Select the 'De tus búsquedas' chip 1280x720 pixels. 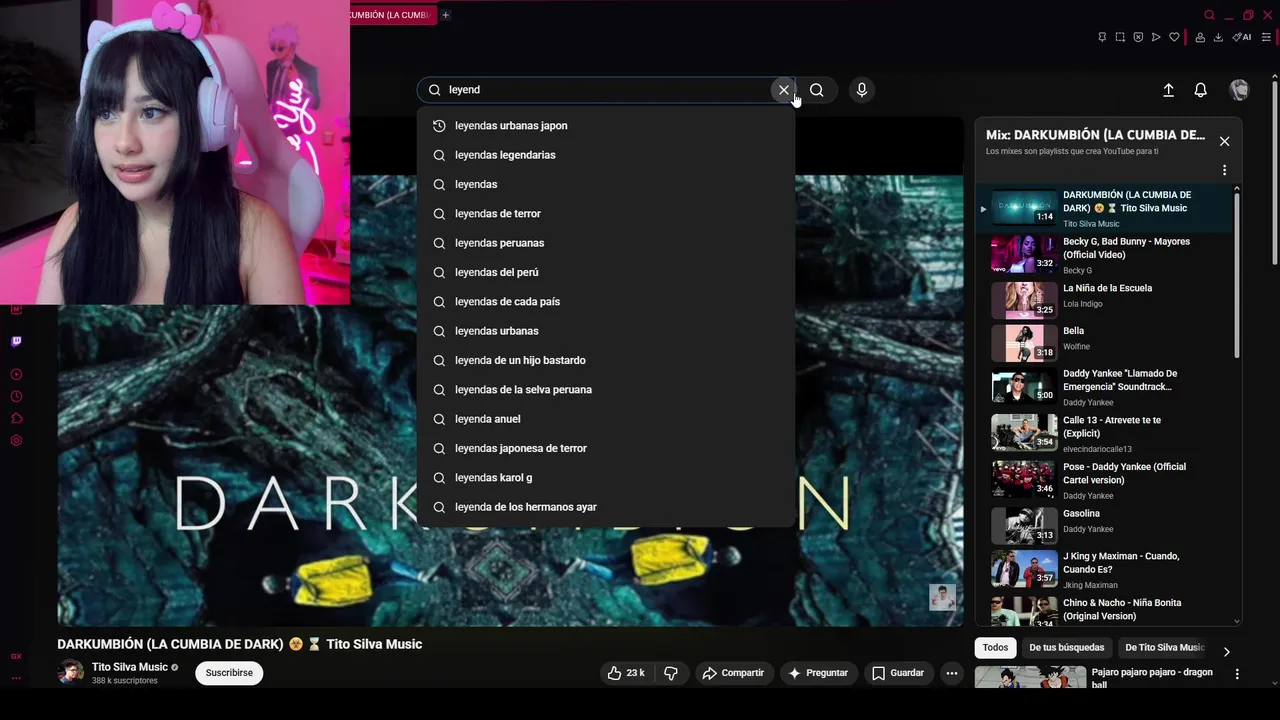(x=1067, y=648)
